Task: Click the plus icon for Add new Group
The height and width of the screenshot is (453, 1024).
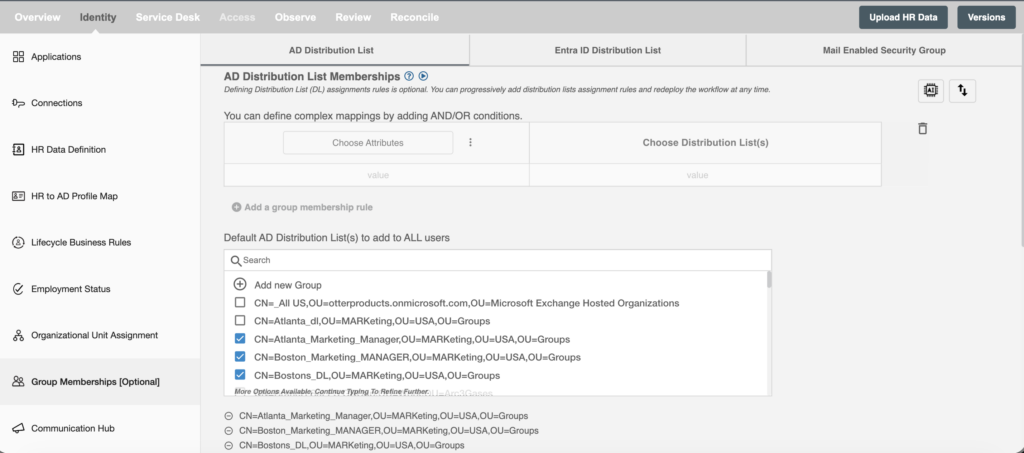Action: (240, 285)
